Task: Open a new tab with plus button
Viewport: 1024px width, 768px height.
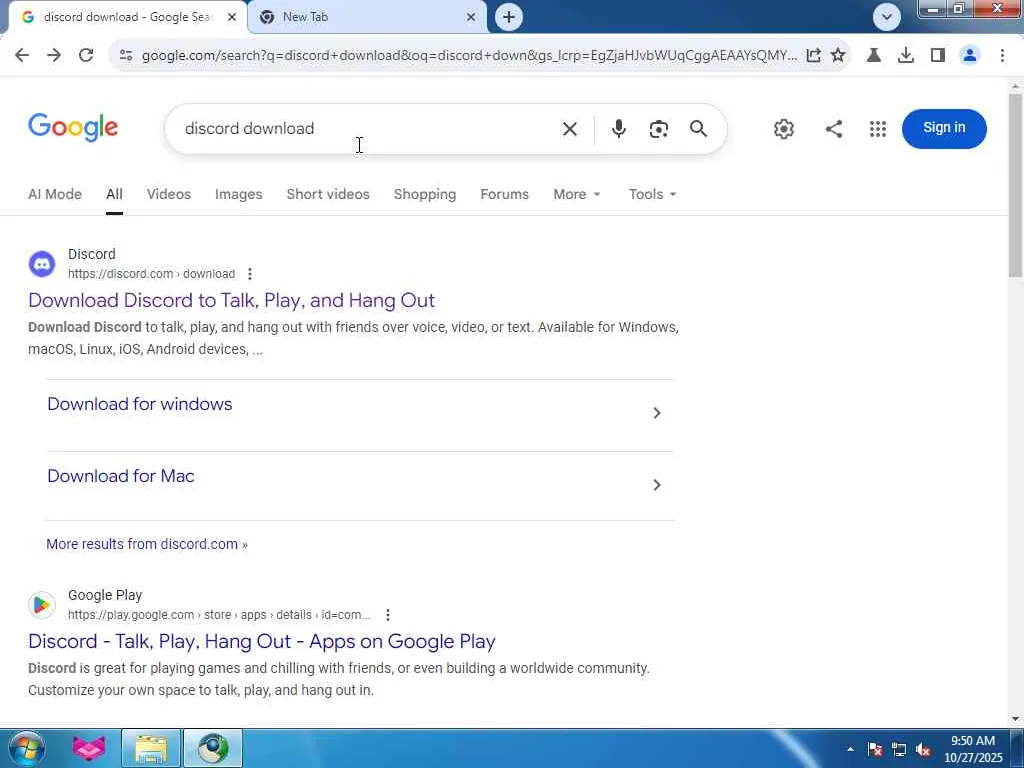Action: point(509,17)
